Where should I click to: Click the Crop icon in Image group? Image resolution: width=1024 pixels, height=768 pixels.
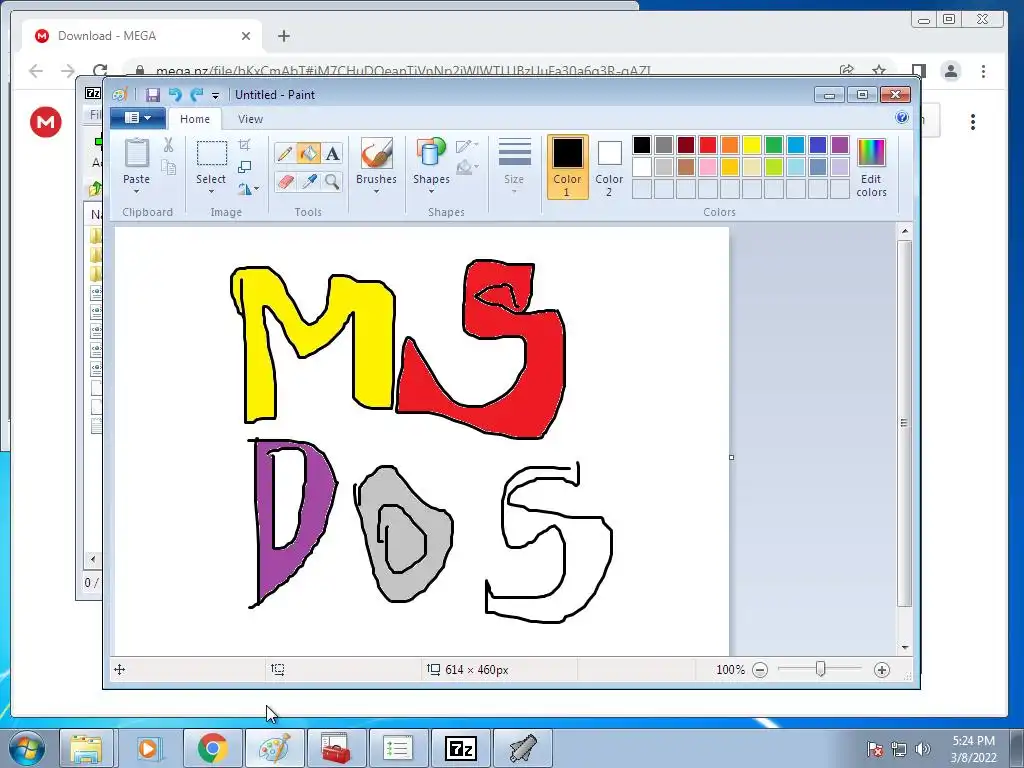click(244, 144)
